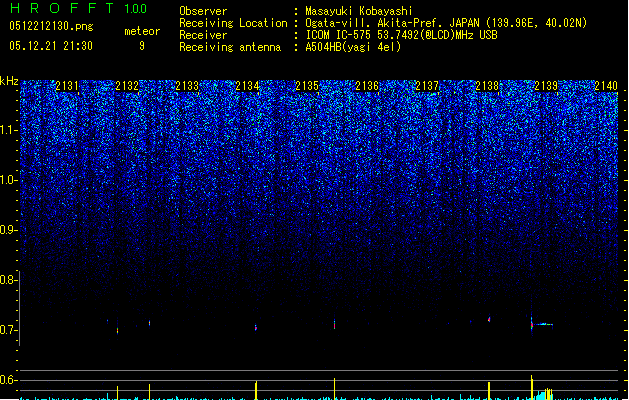Click the 2135 time axis label

point(307,86)
